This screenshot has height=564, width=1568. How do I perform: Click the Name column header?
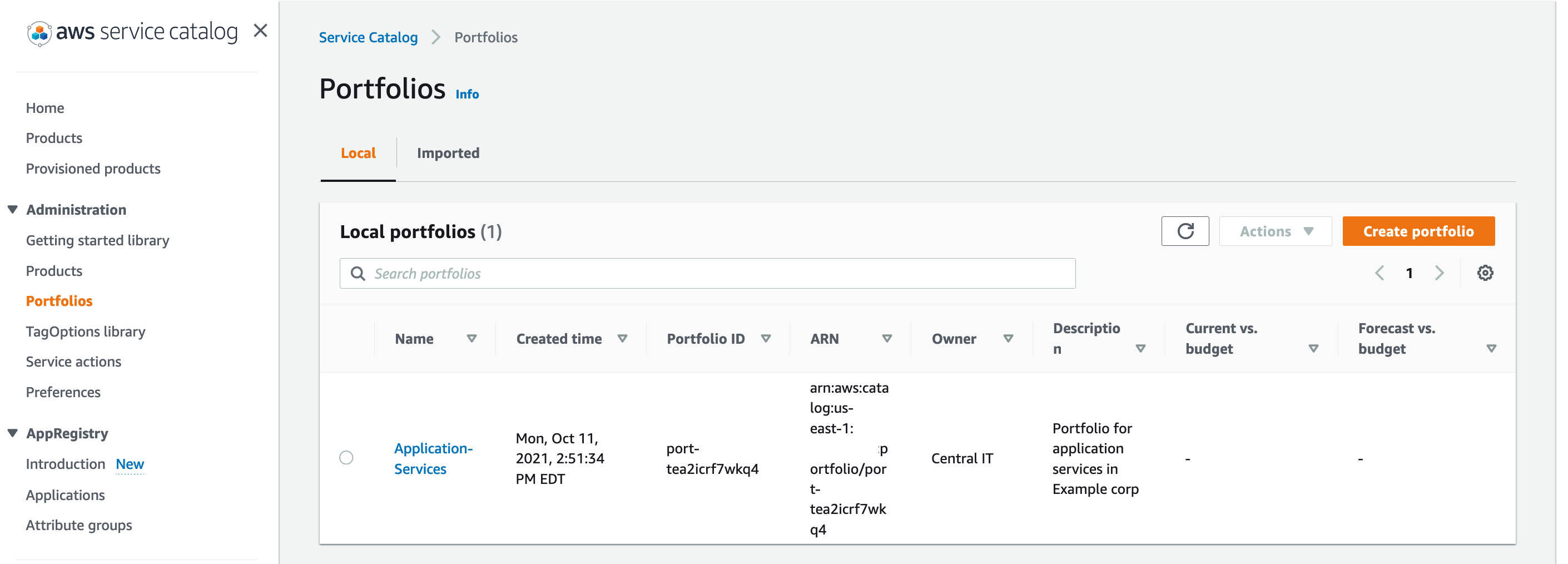(x=414, y=339)
